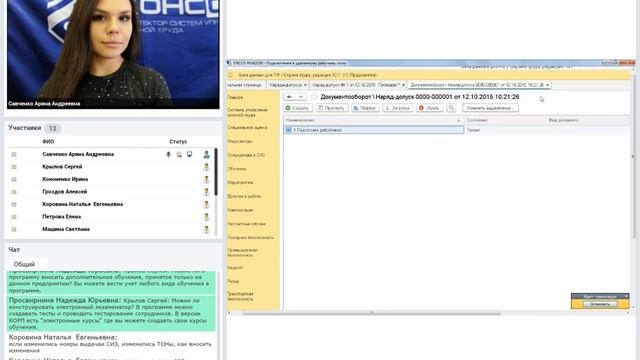Open 'Специальная оценка' sidebar section

[x=247, y=127]
